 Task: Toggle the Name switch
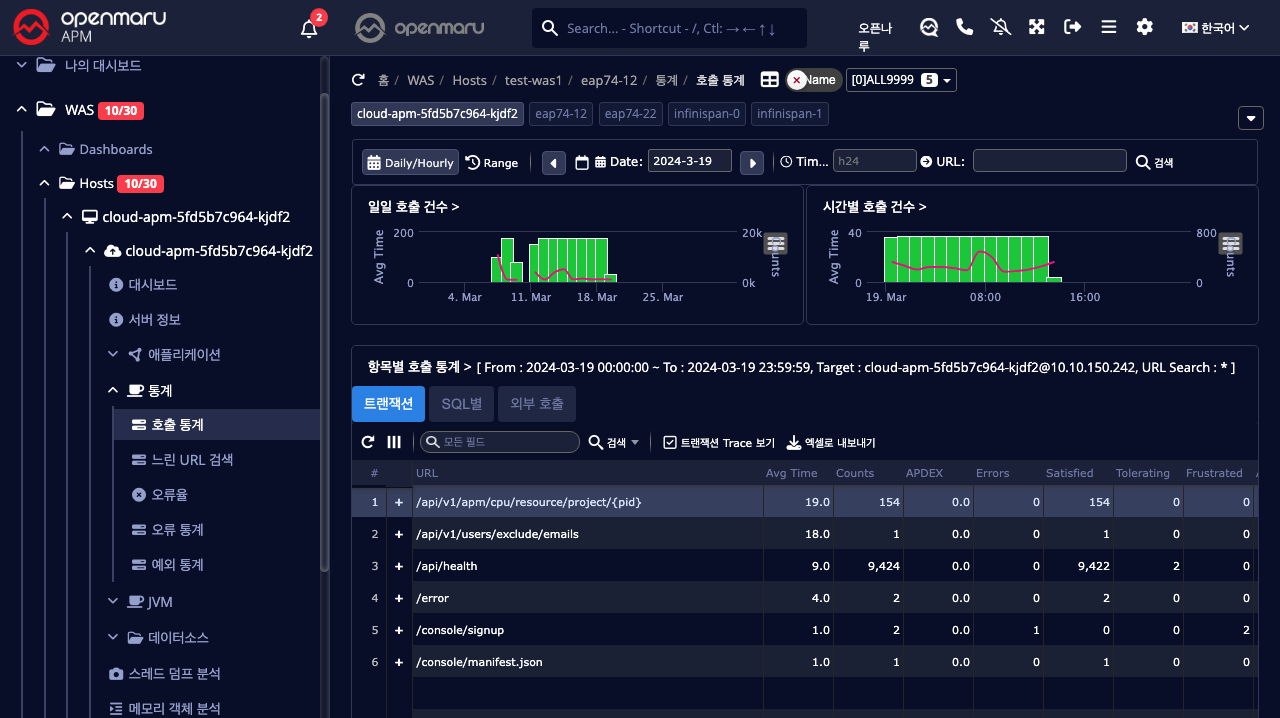tap(812, 80)
